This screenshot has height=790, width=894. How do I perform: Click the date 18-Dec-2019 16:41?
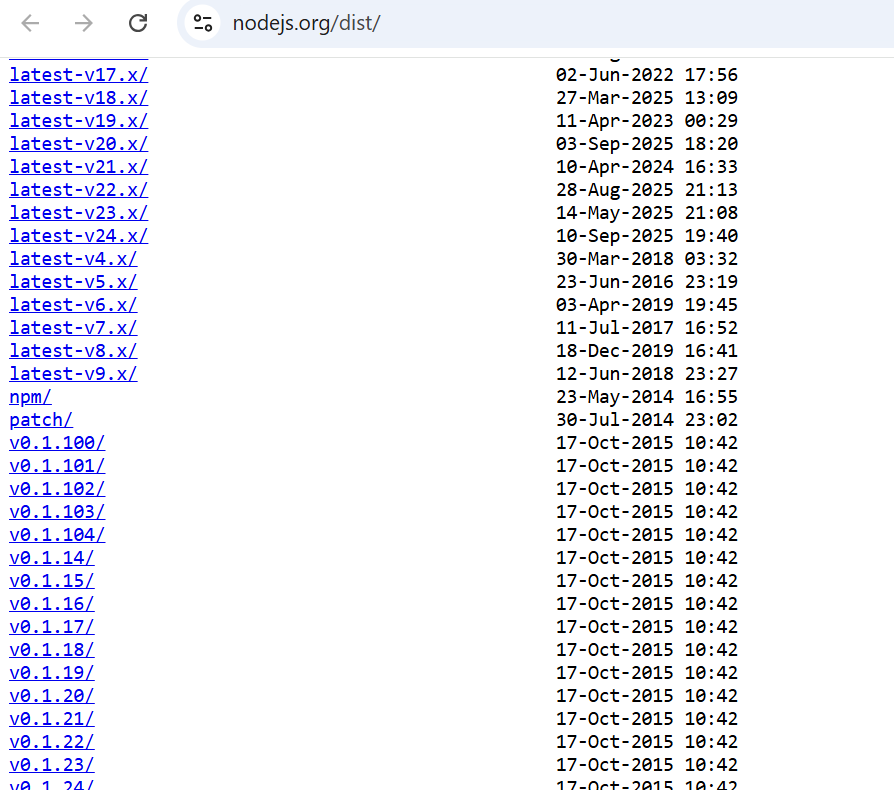(x=647, y=351)
